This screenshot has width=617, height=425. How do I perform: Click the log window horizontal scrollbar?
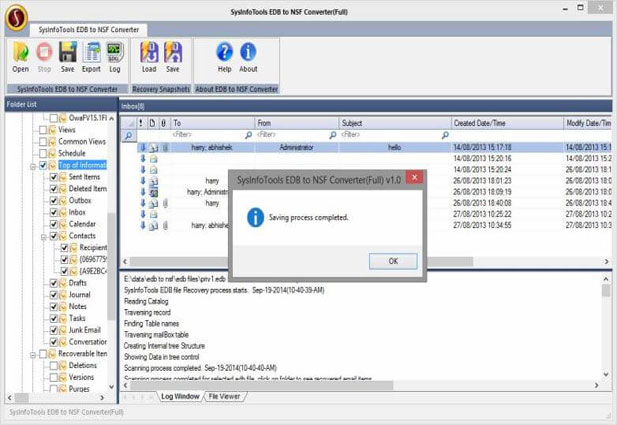click(262, 385)
